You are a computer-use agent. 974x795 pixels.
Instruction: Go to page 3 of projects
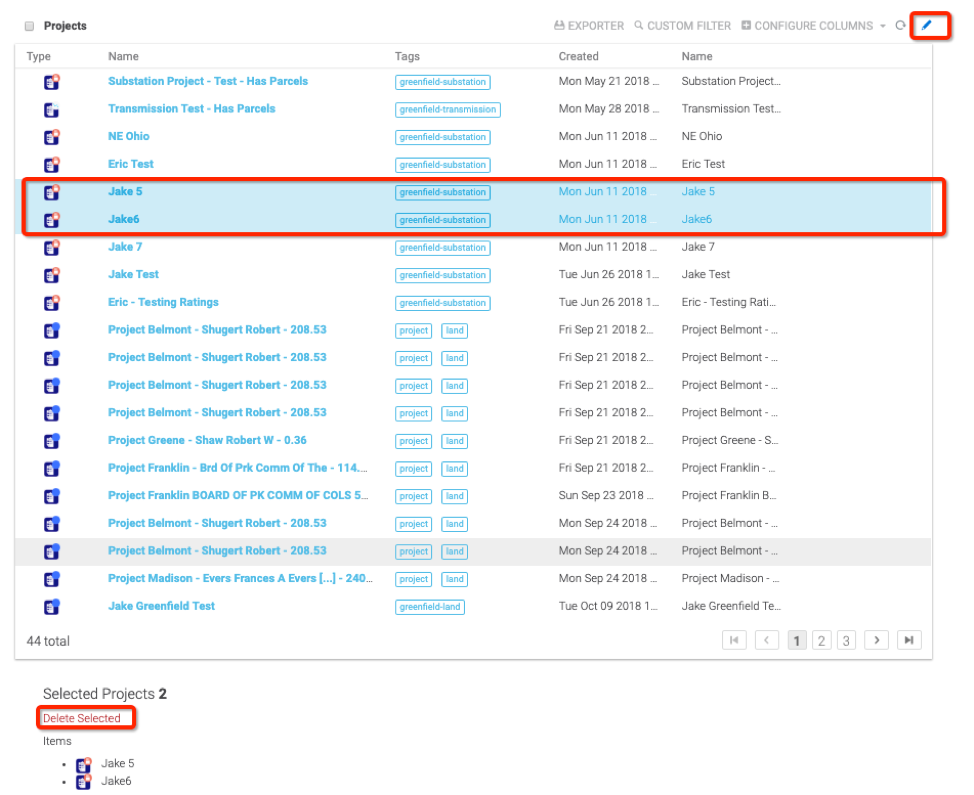pyautogui.click(x=846, y=640)
